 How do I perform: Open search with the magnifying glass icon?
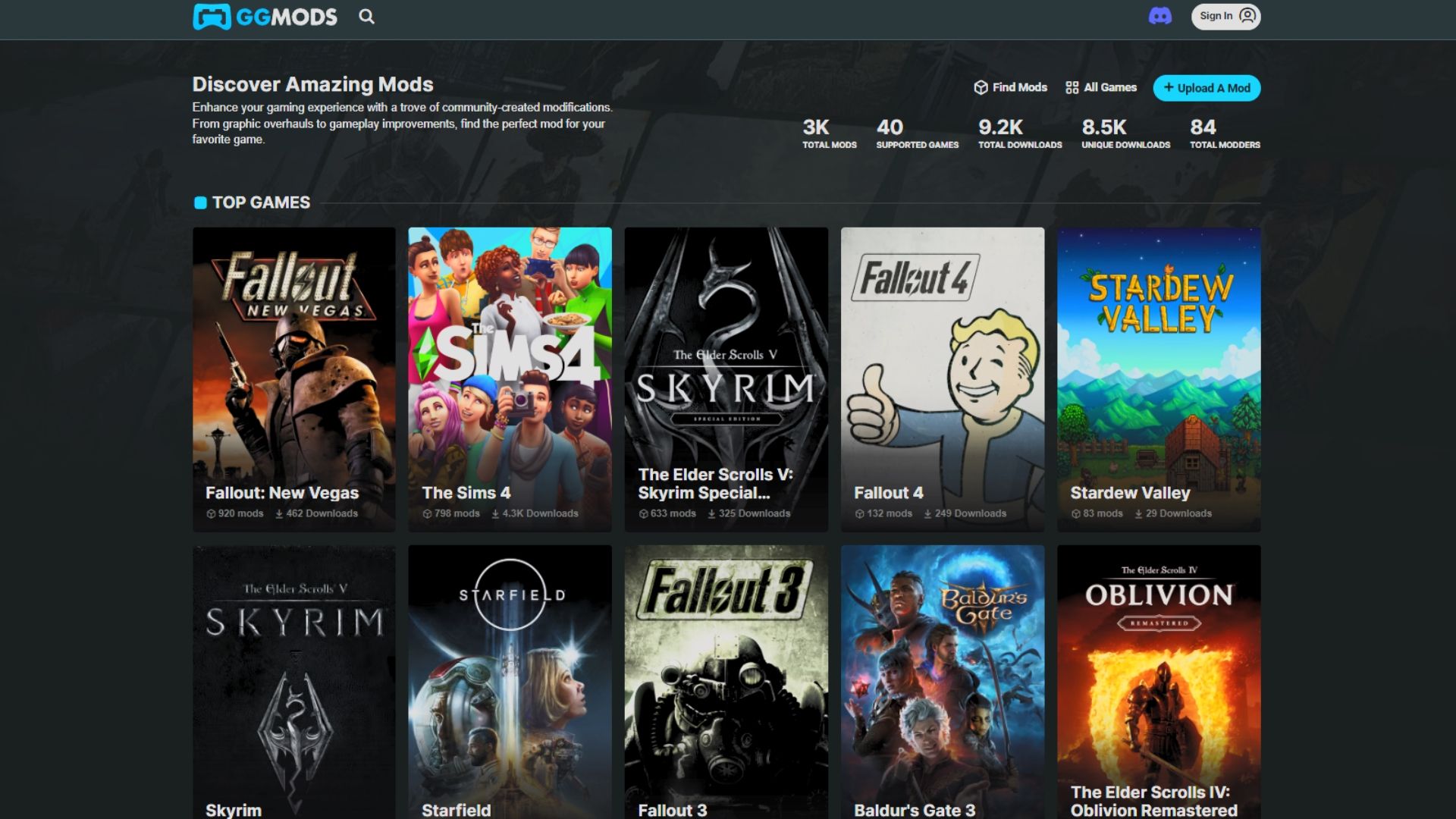pyautogui.click(x=366, y=17)
